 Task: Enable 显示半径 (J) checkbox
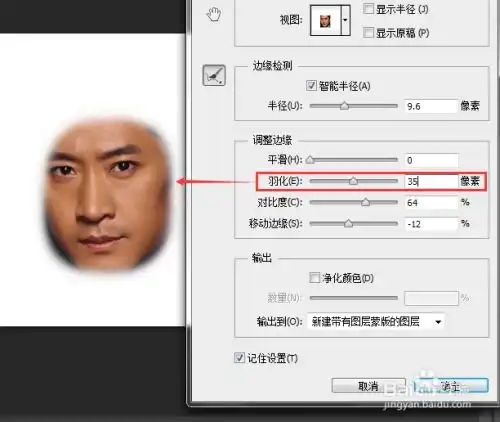[368, 9]
